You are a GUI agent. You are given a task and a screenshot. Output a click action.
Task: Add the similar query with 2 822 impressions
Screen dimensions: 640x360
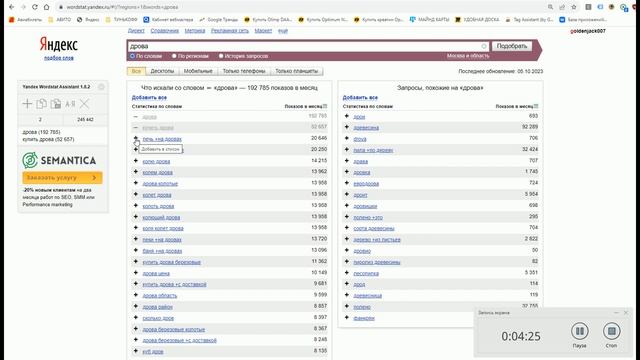click(347, 239)
